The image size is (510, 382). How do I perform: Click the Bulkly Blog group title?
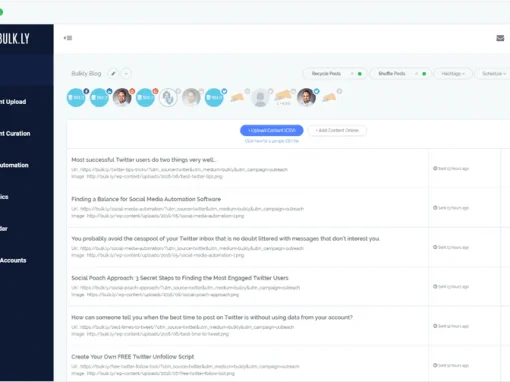(86, 74)
